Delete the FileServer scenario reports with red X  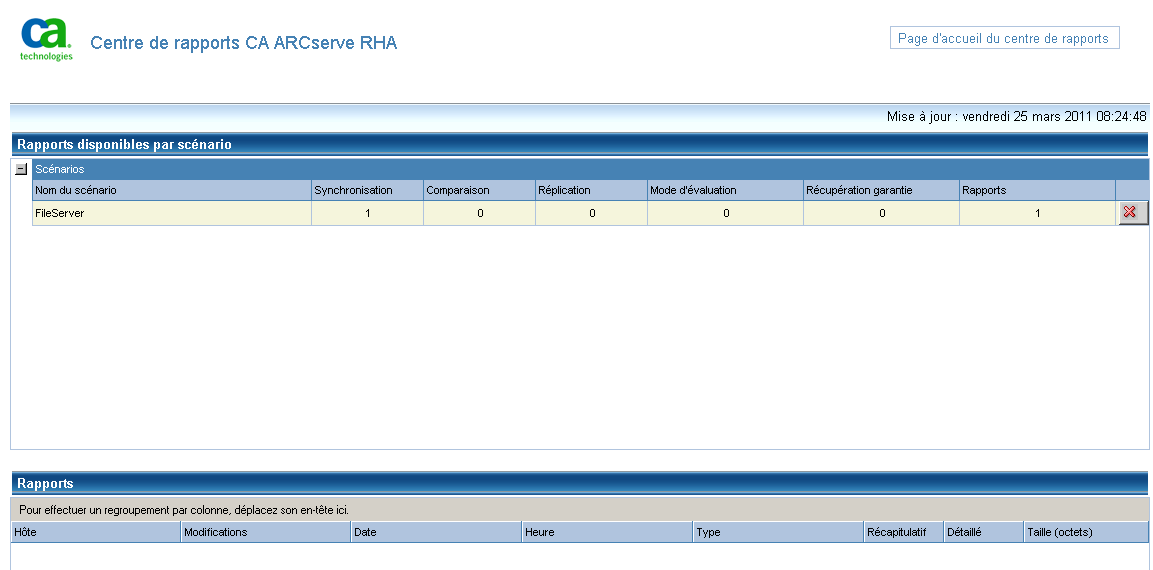click(x=1132, y=213)
